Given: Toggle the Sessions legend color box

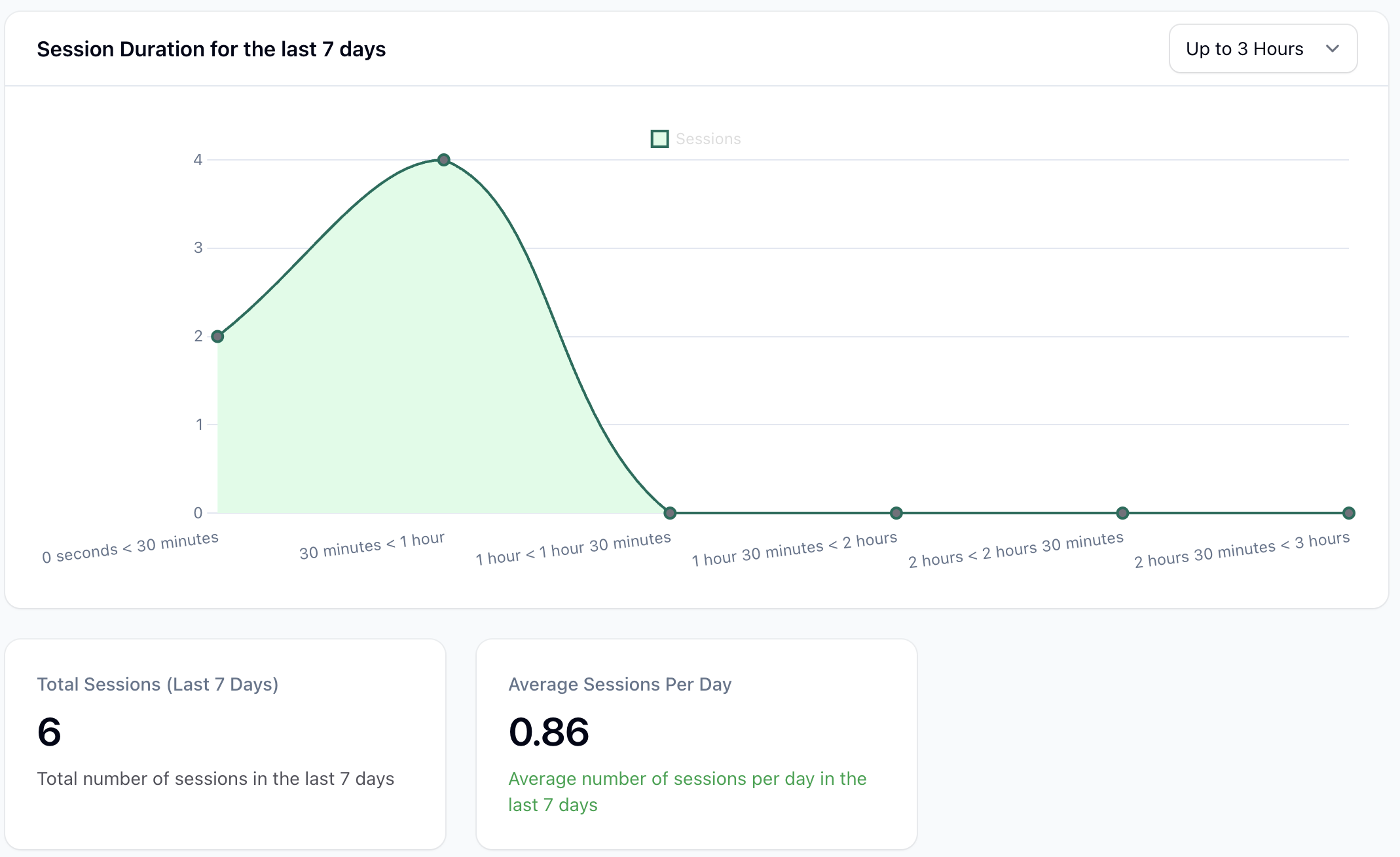Looking at the screenshot, I should tap(659, 139).
